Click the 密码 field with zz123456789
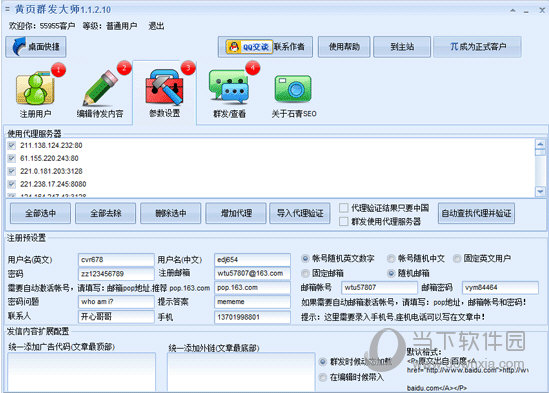This screenshot has height=393, width=549. (x=116, y=274)
